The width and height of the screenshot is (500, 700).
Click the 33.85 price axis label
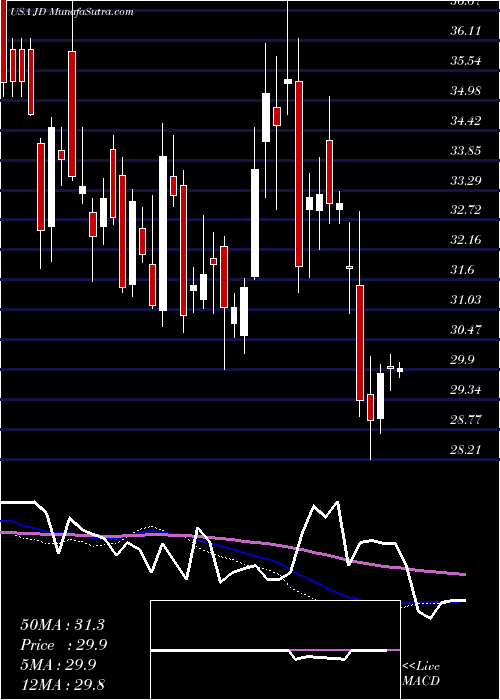click(466, 150)
